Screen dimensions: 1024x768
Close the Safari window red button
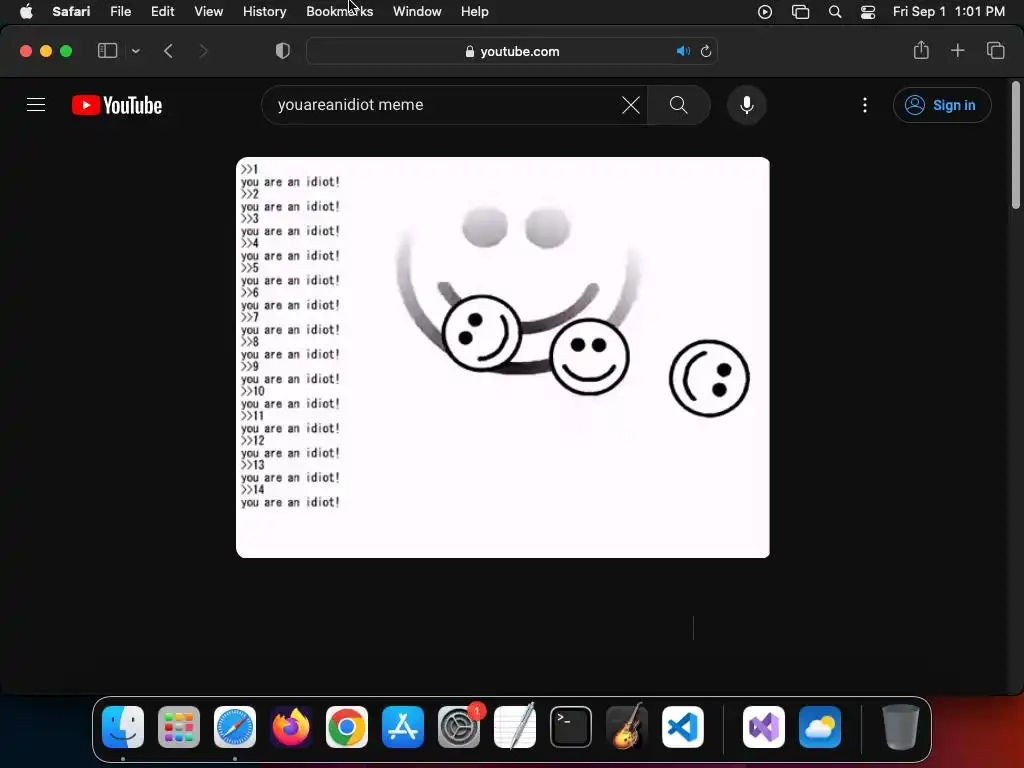tap(26, 51)
